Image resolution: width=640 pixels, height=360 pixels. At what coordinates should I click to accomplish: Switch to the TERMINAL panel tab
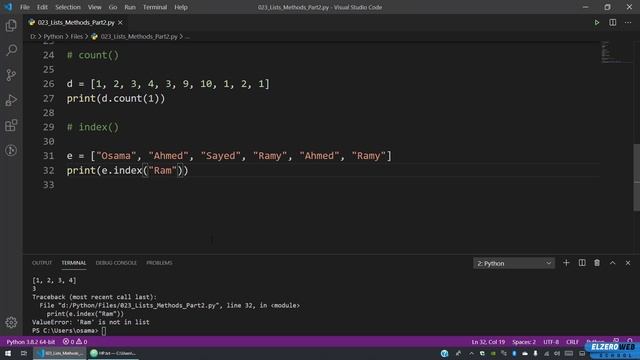pos(74,263)
